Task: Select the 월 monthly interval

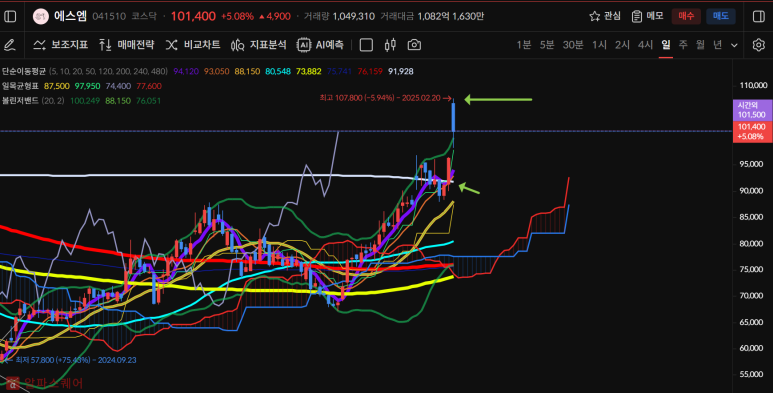Action: click(x=700, y=45)
